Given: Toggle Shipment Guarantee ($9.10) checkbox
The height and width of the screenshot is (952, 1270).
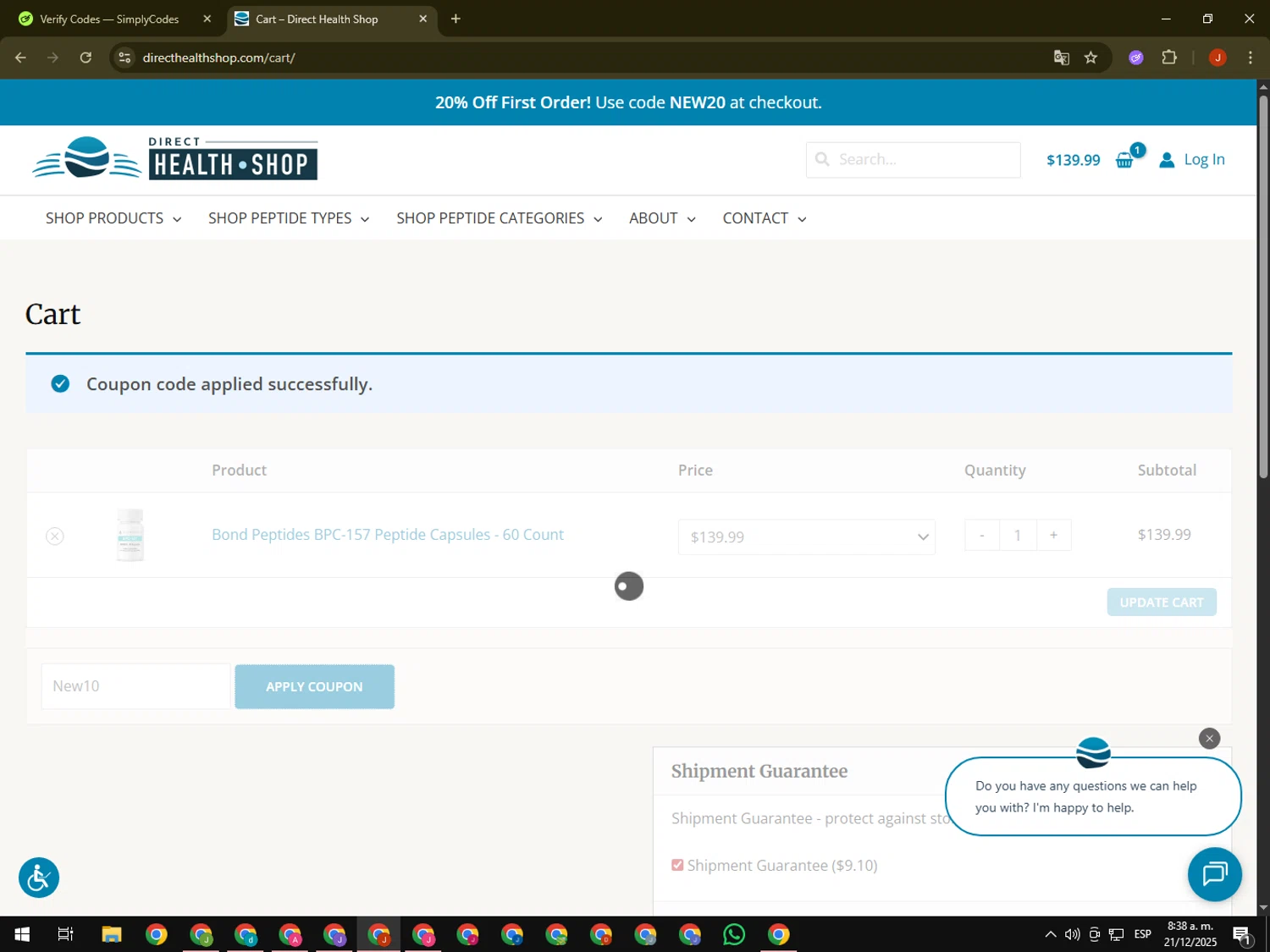Looking at the screenshot, I should tap(677, 865).
